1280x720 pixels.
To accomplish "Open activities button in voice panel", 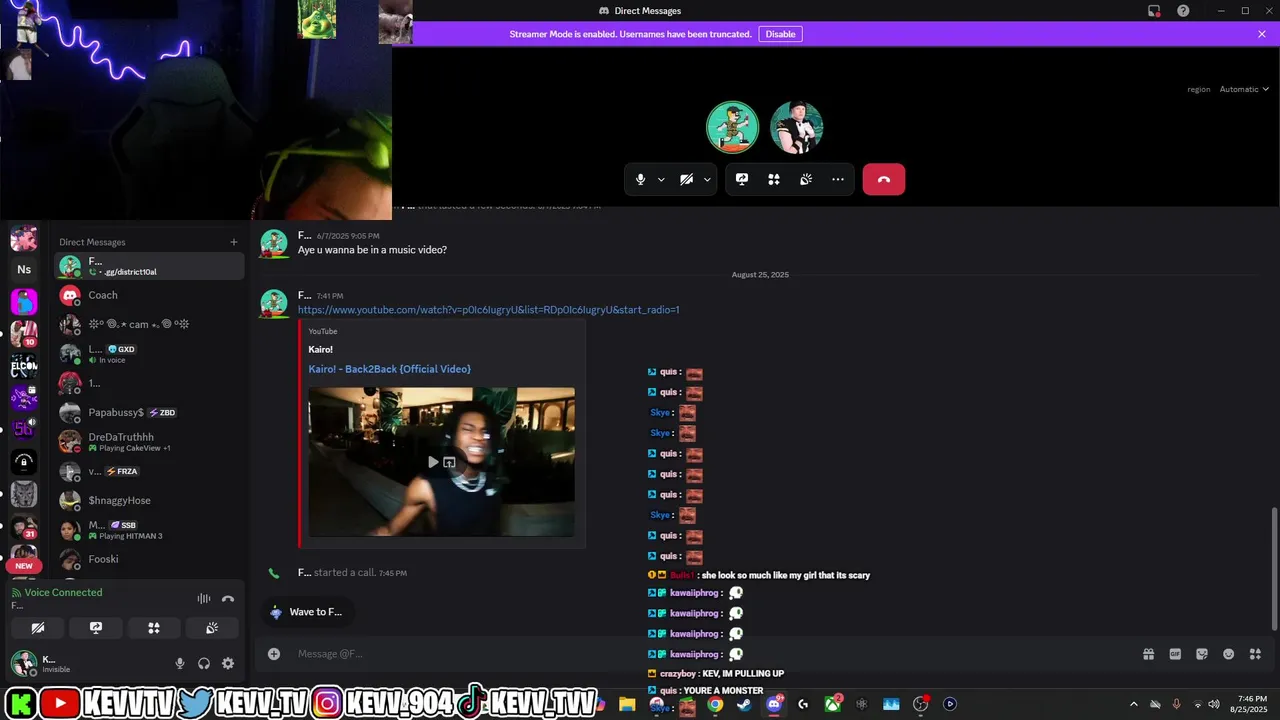I will (154, 628).
